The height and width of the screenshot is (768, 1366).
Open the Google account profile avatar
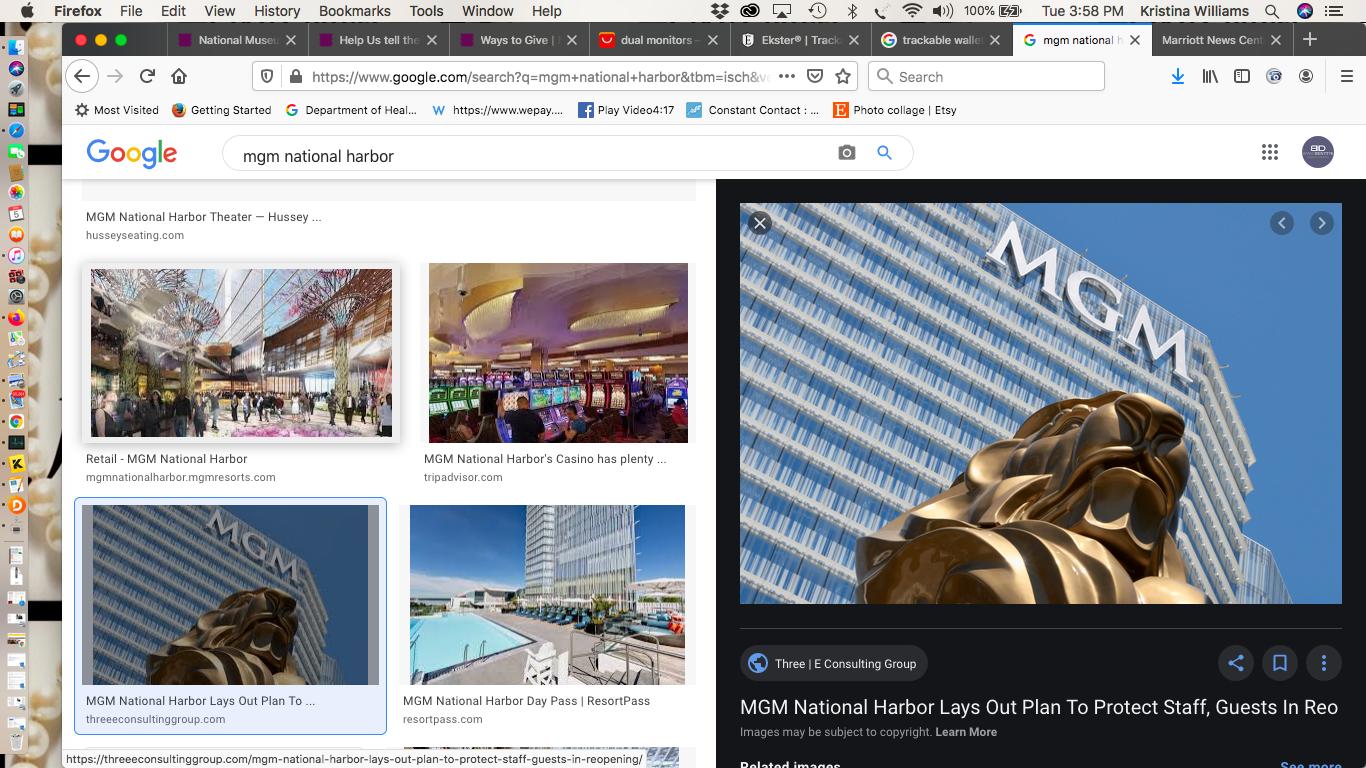coord(1318,152)
